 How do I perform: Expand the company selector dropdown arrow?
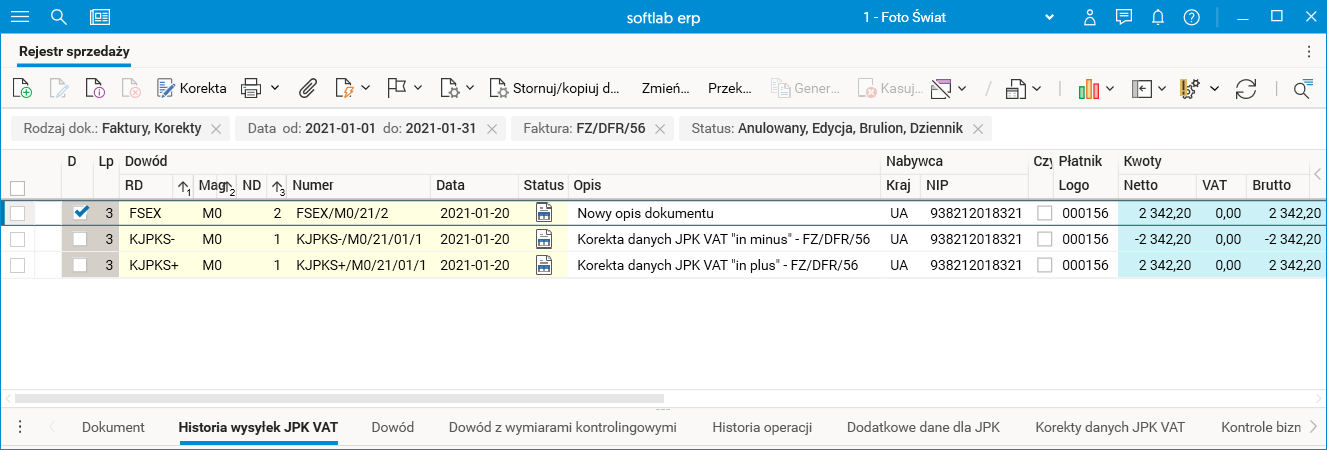(x=1050, y=17)
